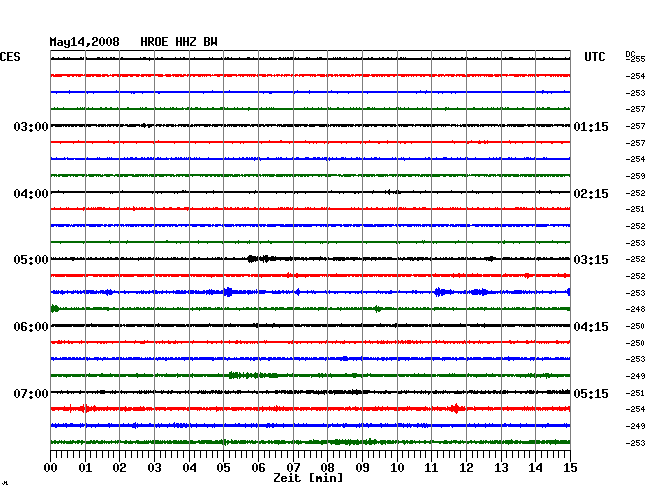Click the small event on 02:15 black trace
Image resolution: width=650 pixels, height=494 pixels.
coord(392,192)
